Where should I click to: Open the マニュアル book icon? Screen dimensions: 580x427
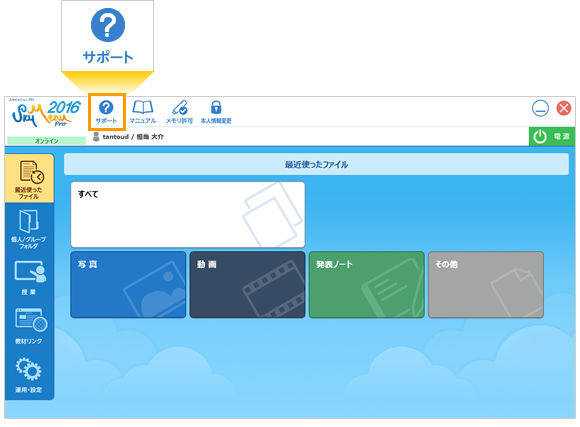[x=143, y=112]
